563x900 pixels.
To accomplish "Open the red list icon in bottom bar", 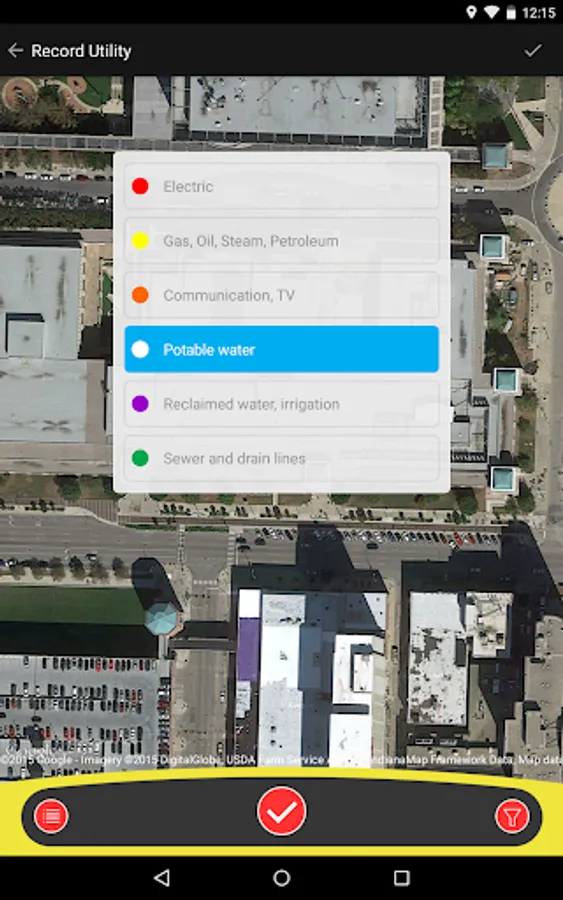I will 51,815.
